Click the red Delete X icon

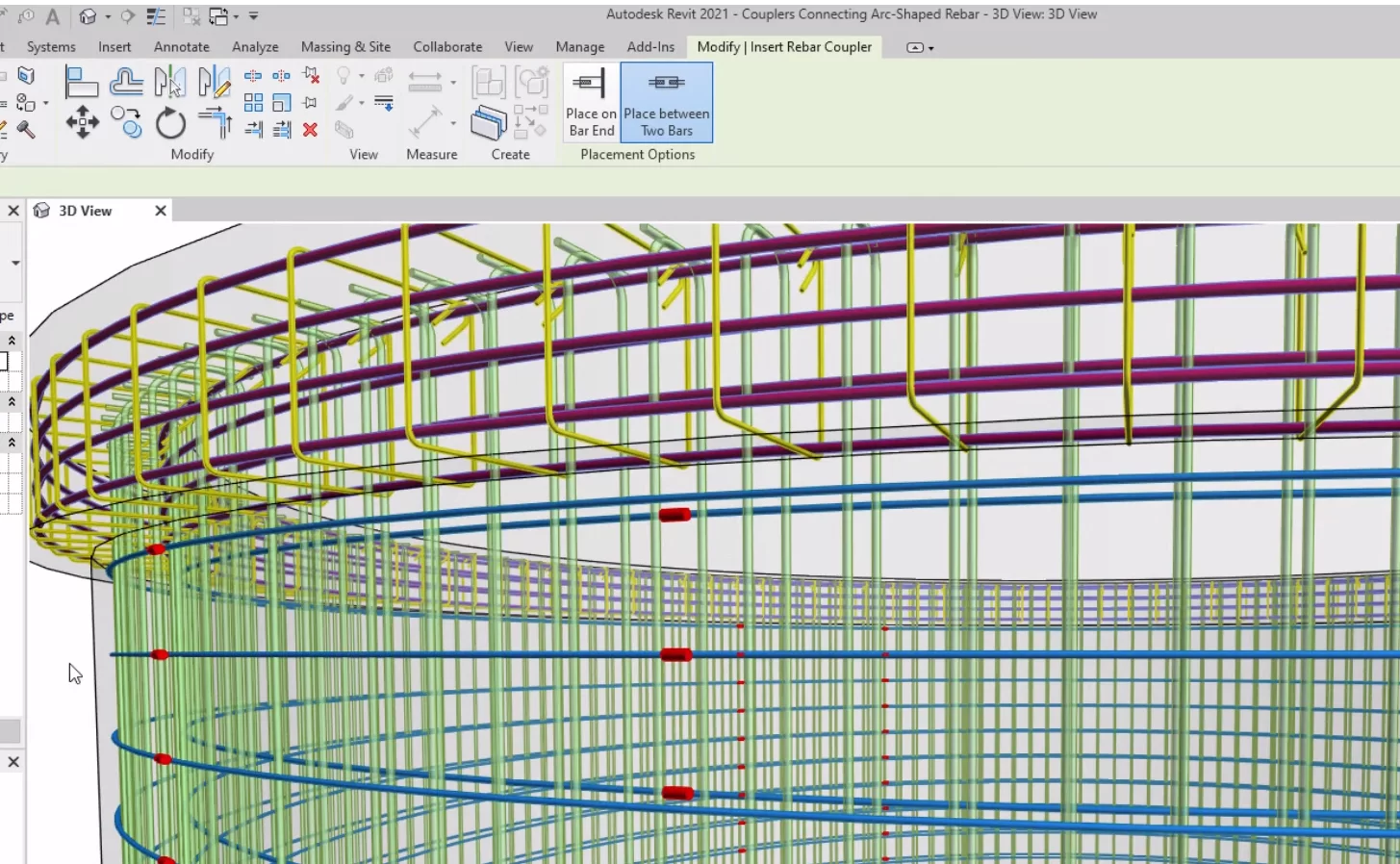click(x=310, y=130)
